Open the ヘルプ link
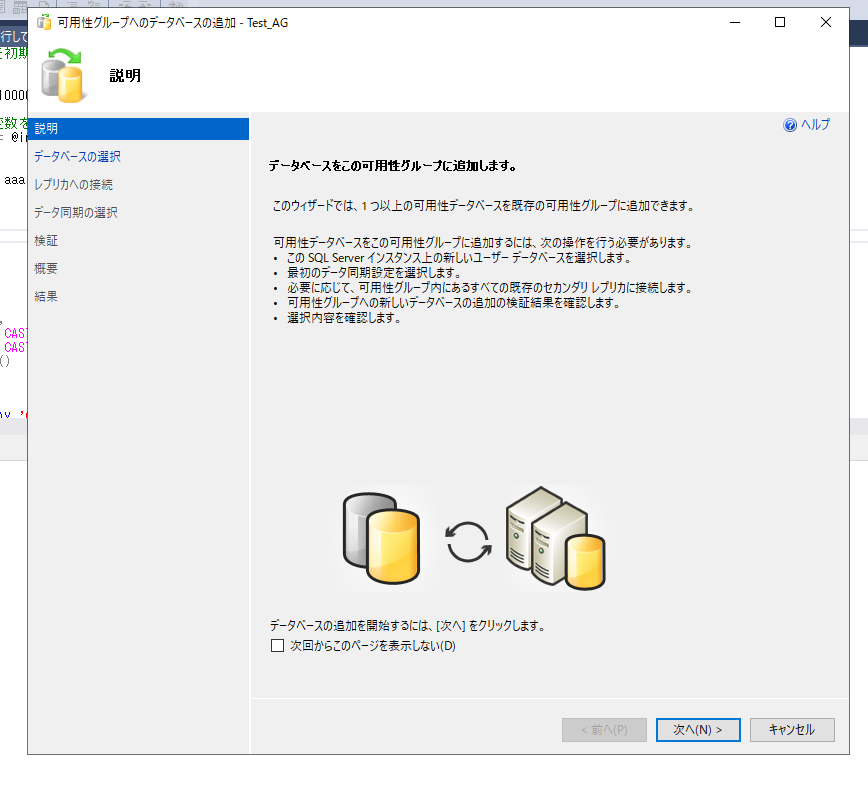 pos(815,125)
